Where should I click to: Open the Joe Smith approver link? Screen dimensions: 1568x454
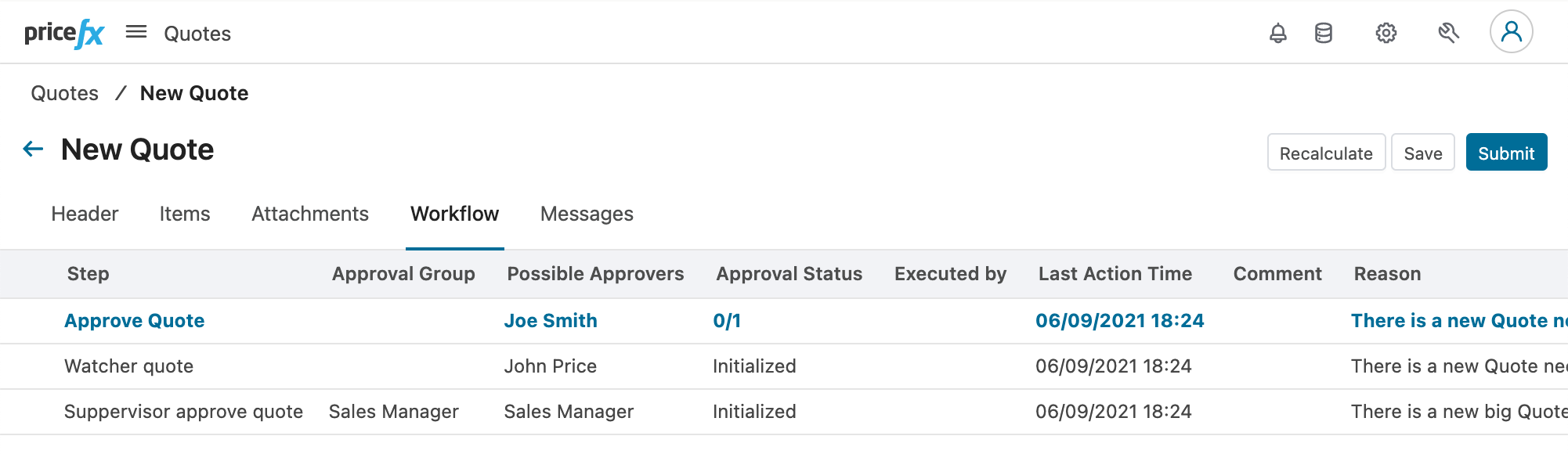point(551,320)
